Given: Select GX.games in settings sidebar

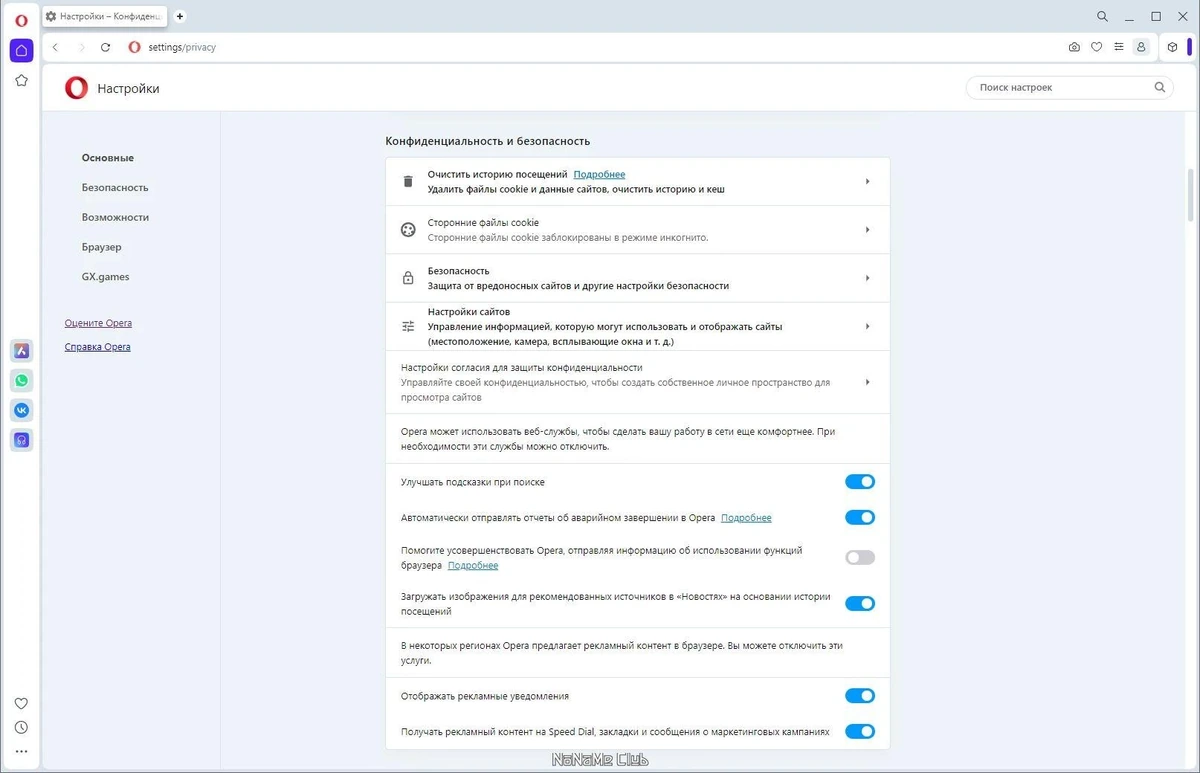Looking at the screenshot, I should [x=106, y=277].
